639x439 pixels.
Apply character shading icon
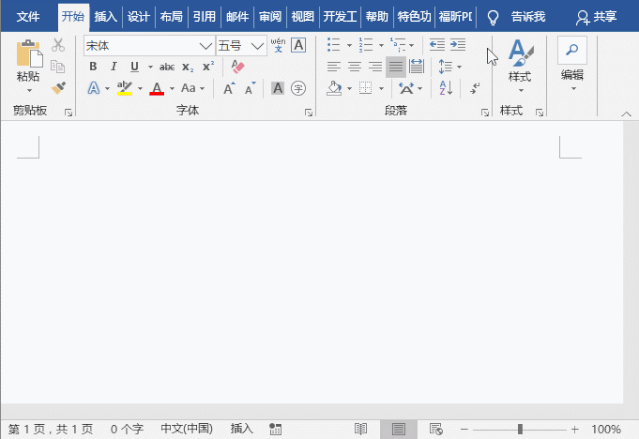[x=278, y=88]
